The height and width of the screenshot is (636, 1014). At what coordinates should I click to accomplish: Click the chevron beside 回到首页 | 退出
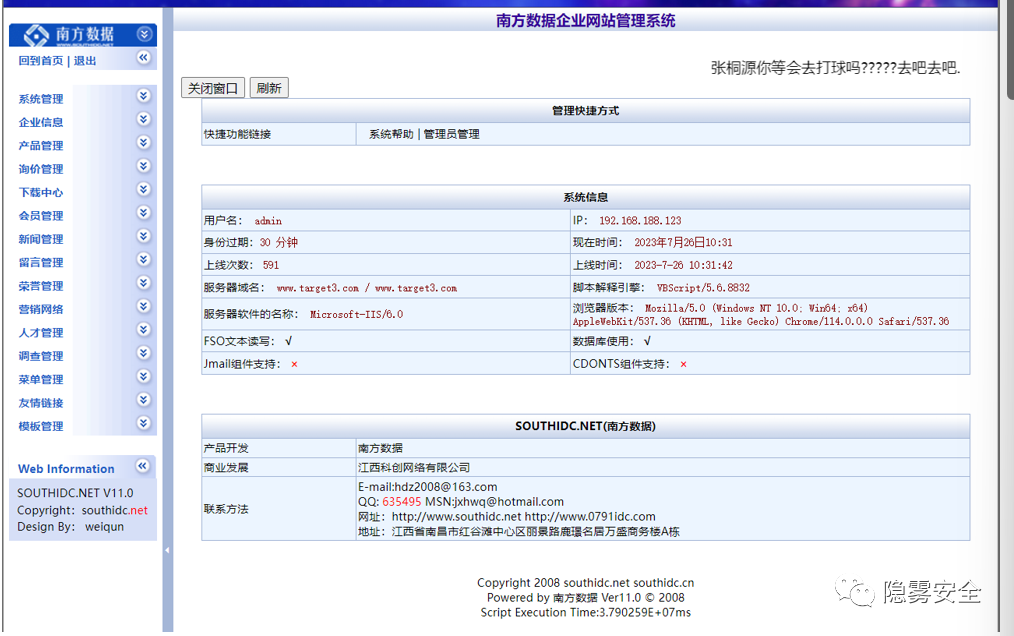pos(144,58)
